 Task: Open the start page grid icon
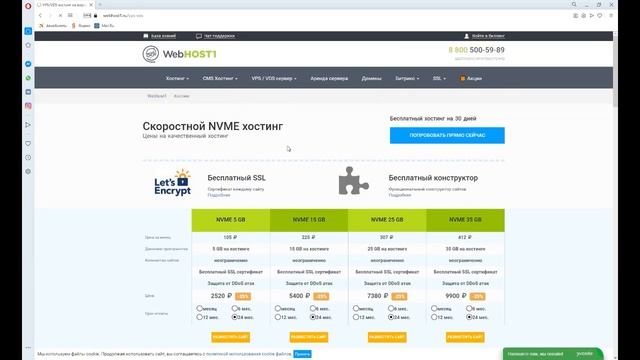tap(70, 16)
